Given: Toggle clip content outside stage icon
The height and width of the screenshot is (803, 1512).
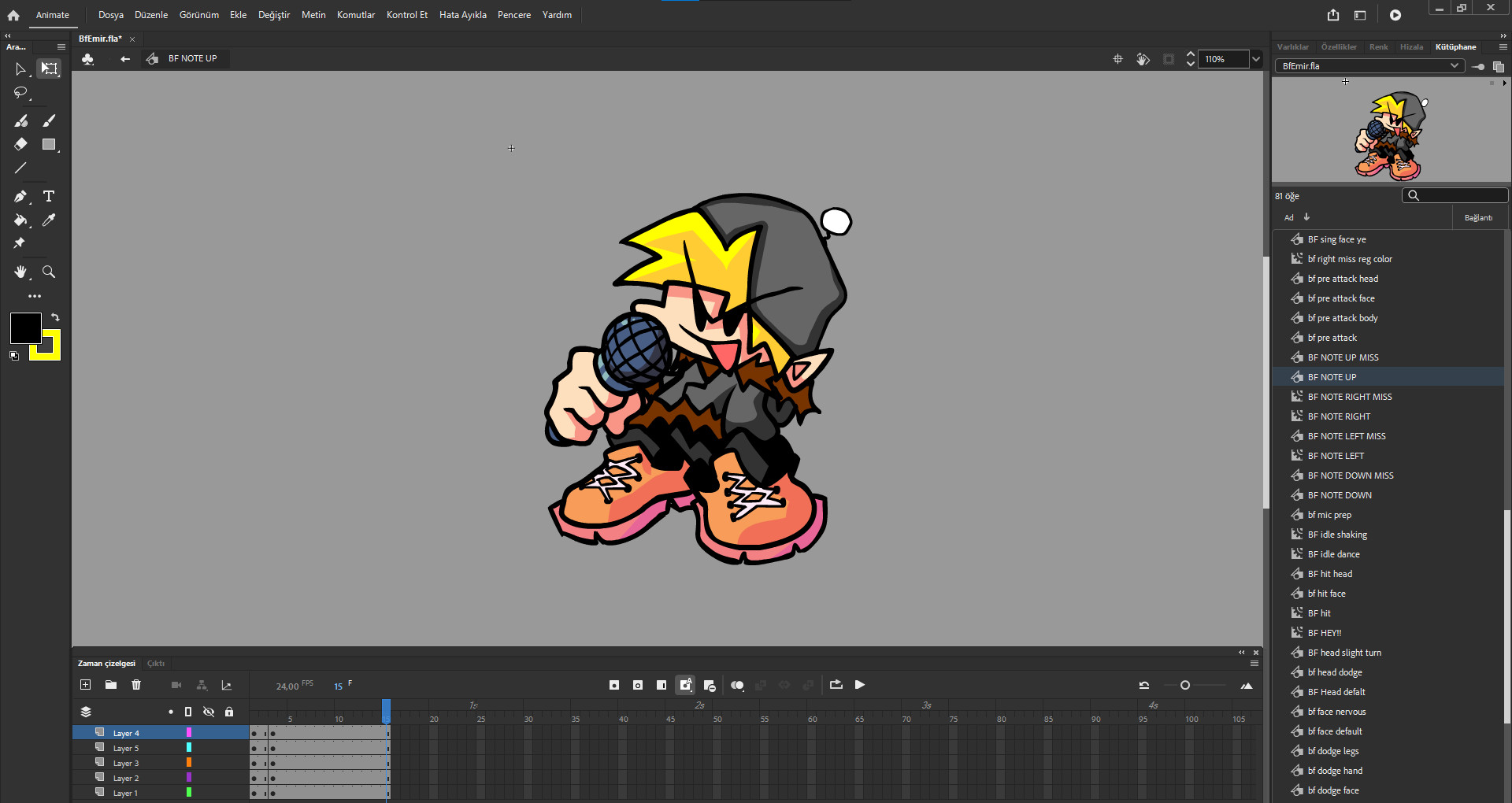Looking at the screenshot, I should tap(1169, 59).
